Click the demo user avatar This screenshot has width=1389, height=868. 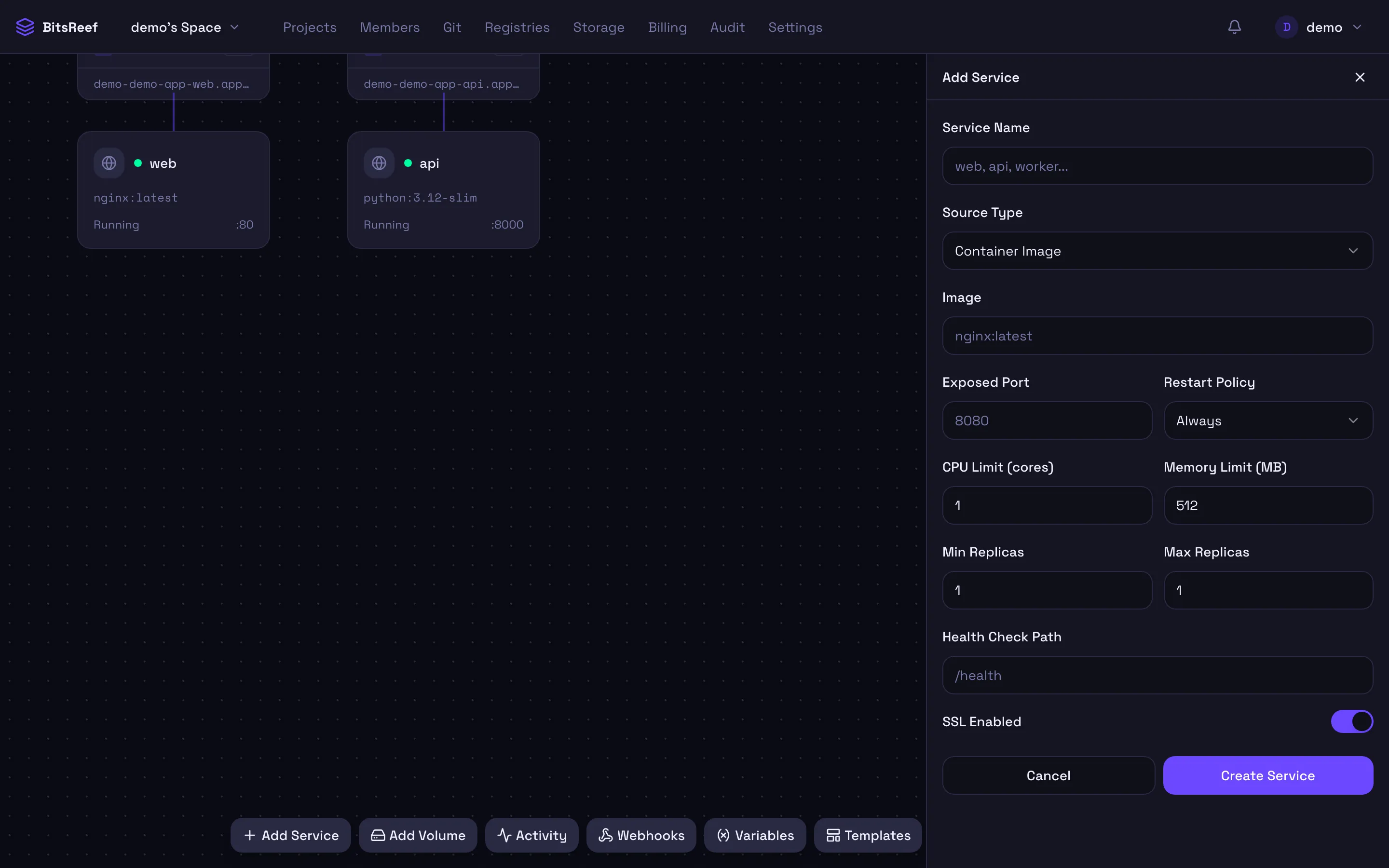coord(1286,27)
